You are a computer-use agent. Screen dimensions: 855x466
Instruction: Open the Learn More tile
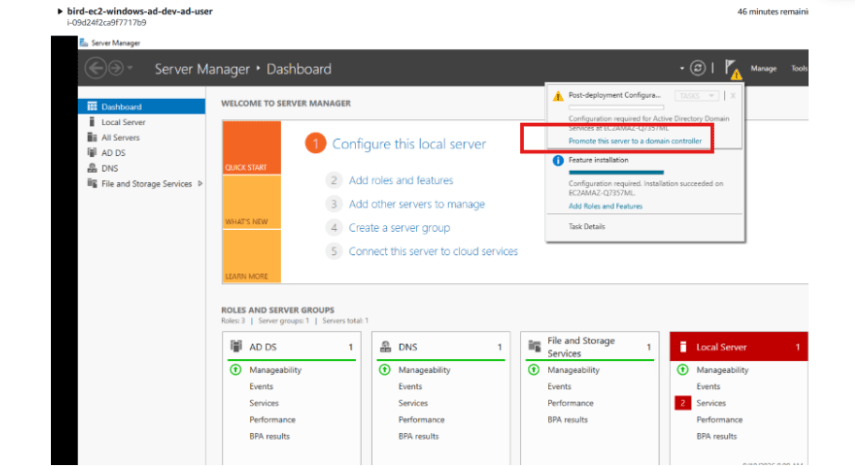coord(251,256)
